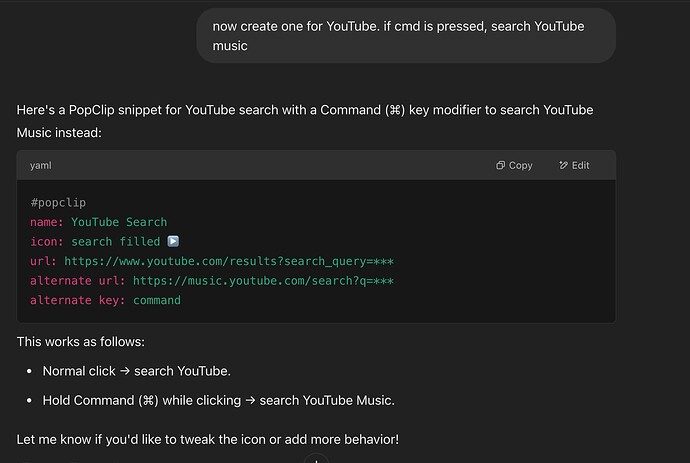Copy the yaml code block

tap(514, 165)
